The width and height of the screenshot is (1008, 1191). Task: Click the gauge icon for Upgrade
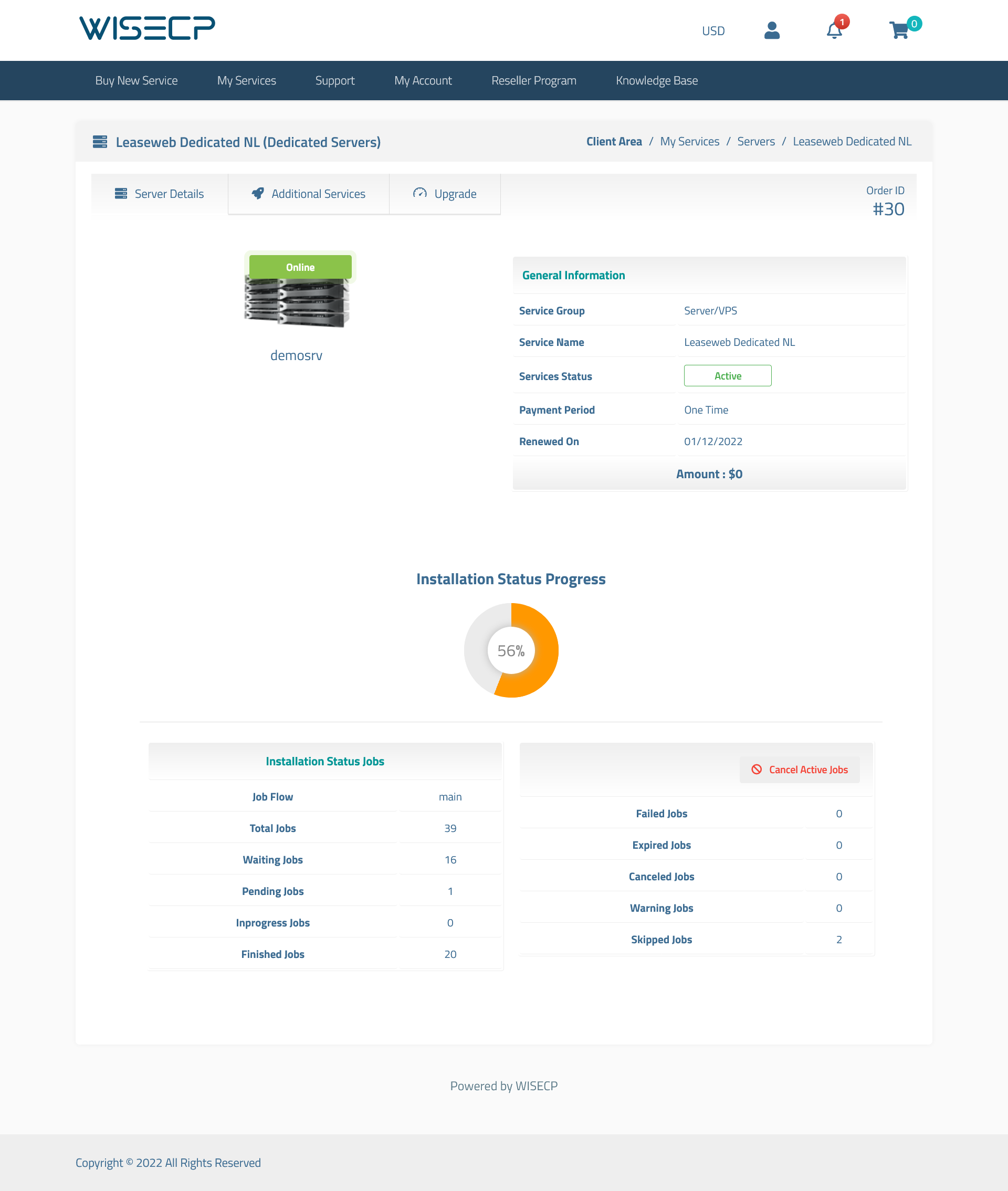[x=420, y=193]
